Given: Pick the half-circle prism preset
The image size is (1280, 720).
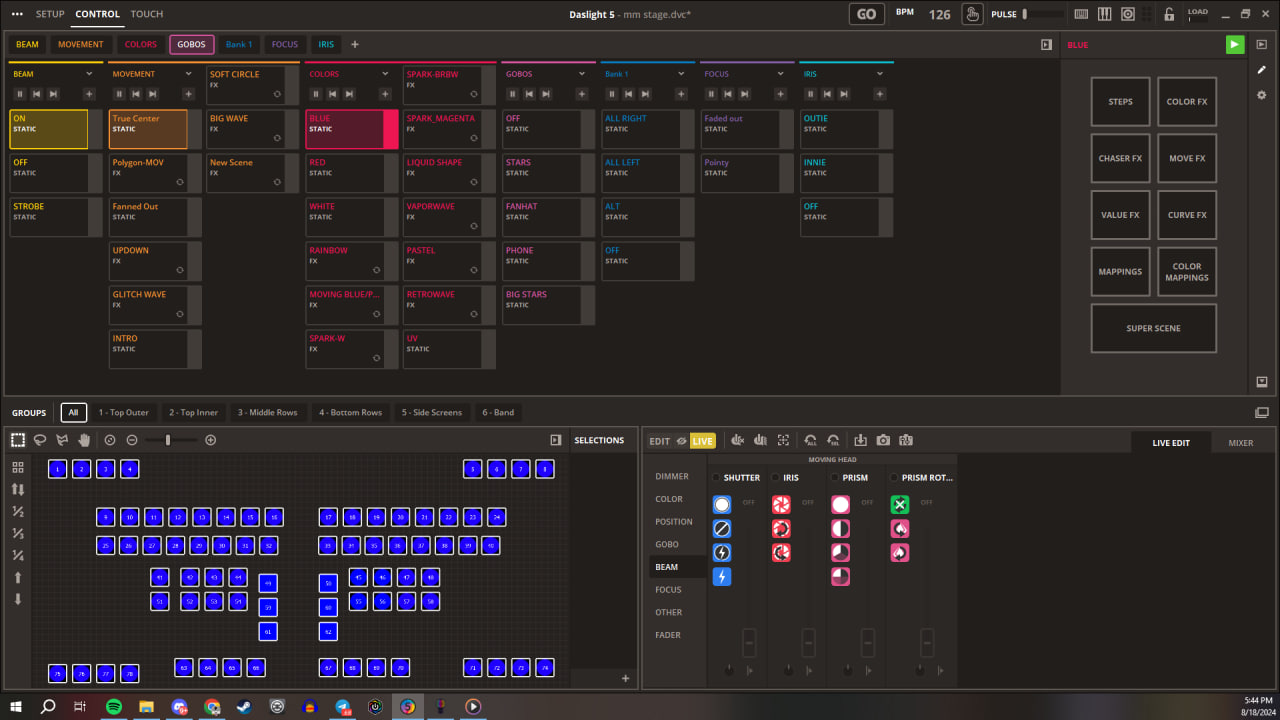Looking at the screenshot, I should point(840,529).
